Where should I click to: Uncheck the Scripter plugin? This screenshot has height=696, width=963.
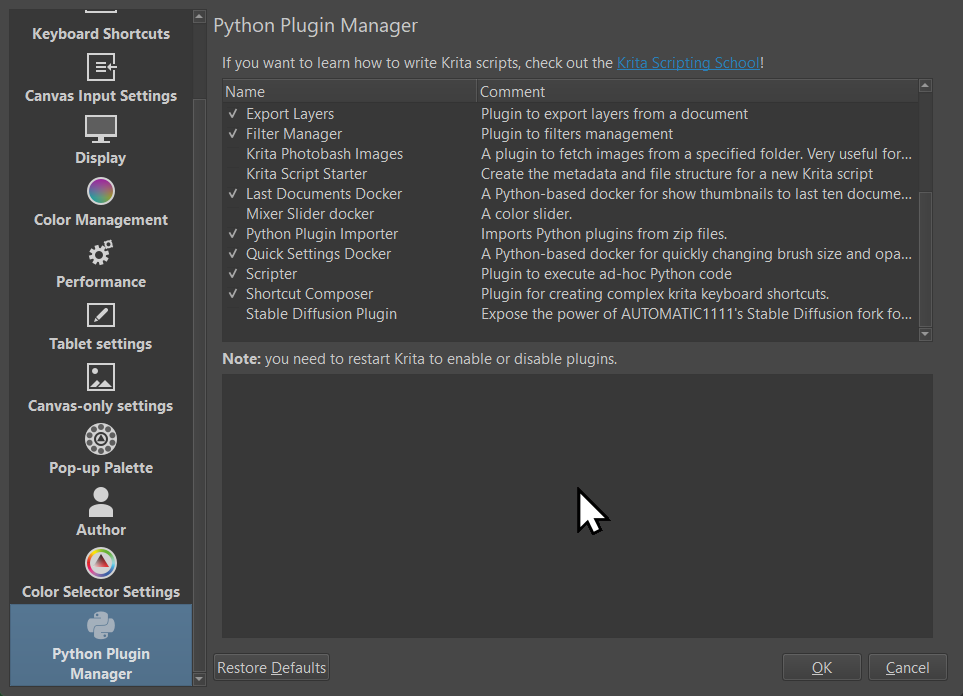click(x=233, y=274)
